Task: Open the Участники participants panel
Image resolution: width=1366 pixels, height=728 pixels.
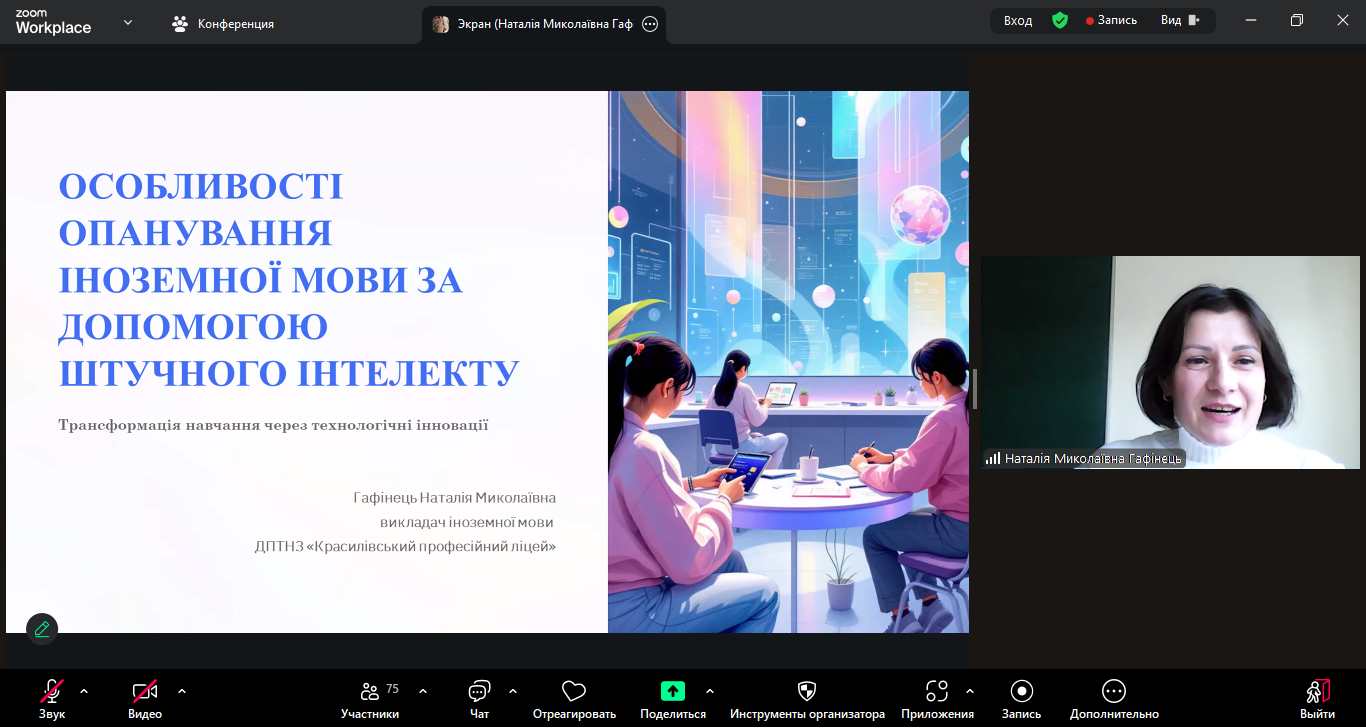Action: 370,691
